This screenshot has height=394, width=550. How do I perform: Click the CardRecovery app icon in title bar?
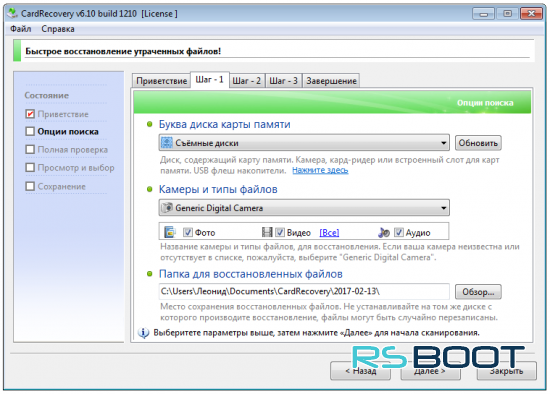point(12,13)
